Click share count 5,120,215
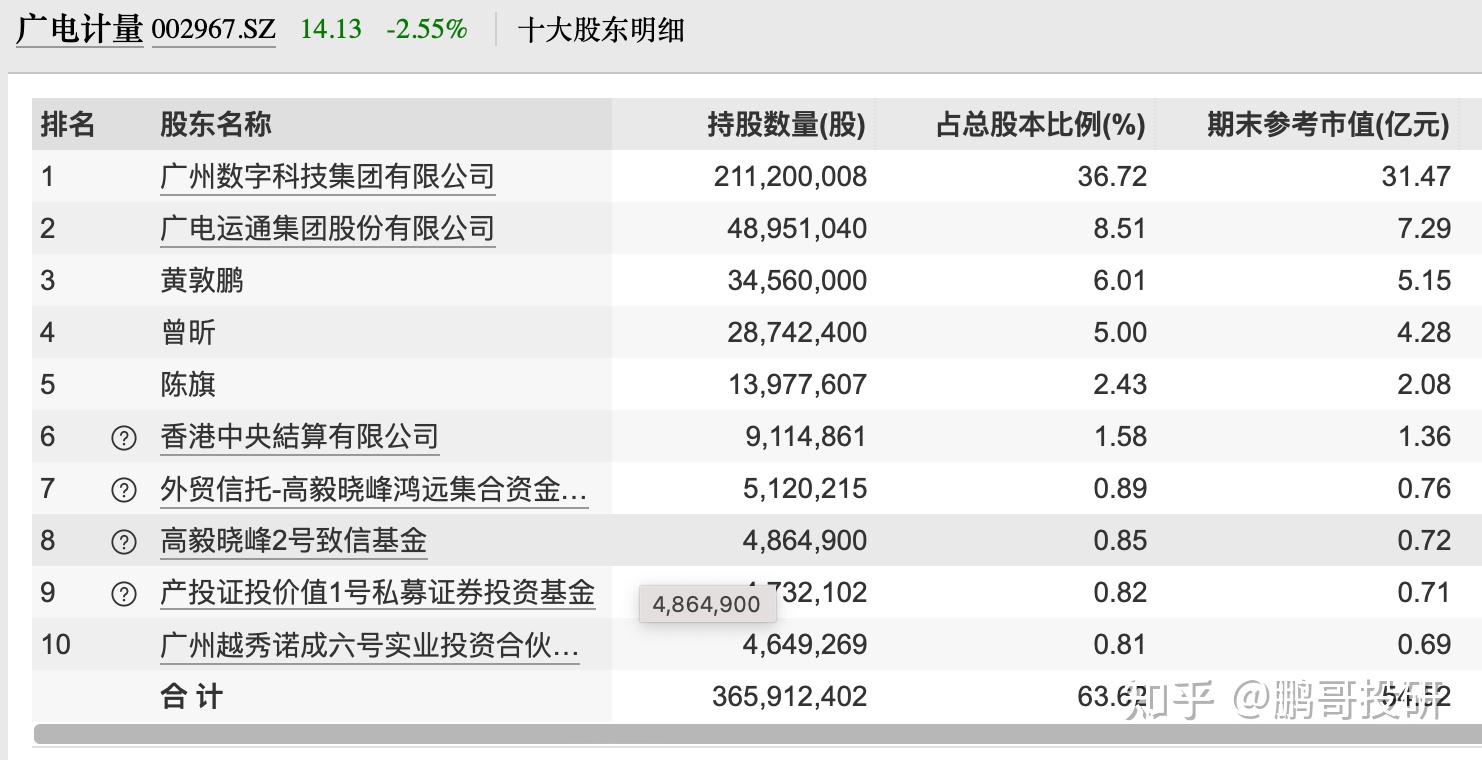This screenshot has height=760, width=1482. click(x=805, y=489)
